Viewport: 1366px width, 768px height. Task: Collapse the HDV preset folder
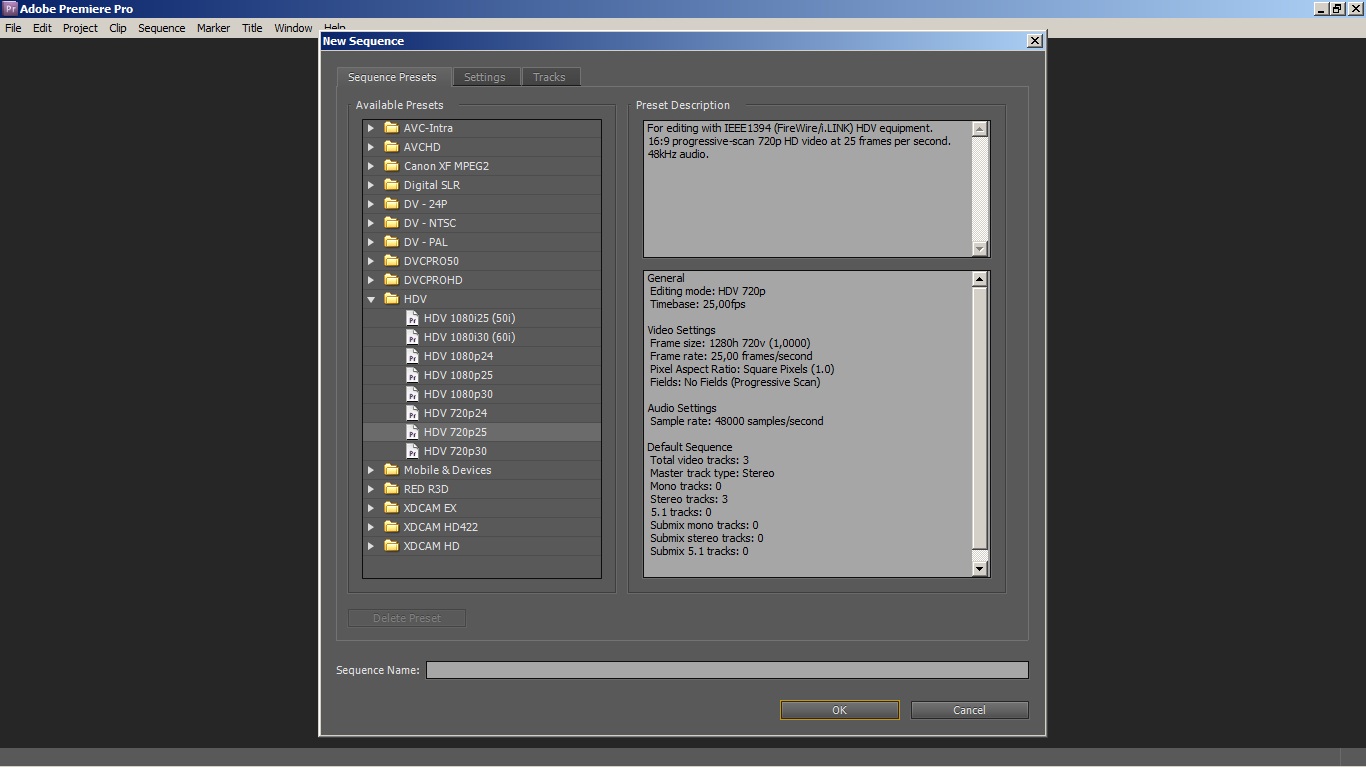(371, 299)
